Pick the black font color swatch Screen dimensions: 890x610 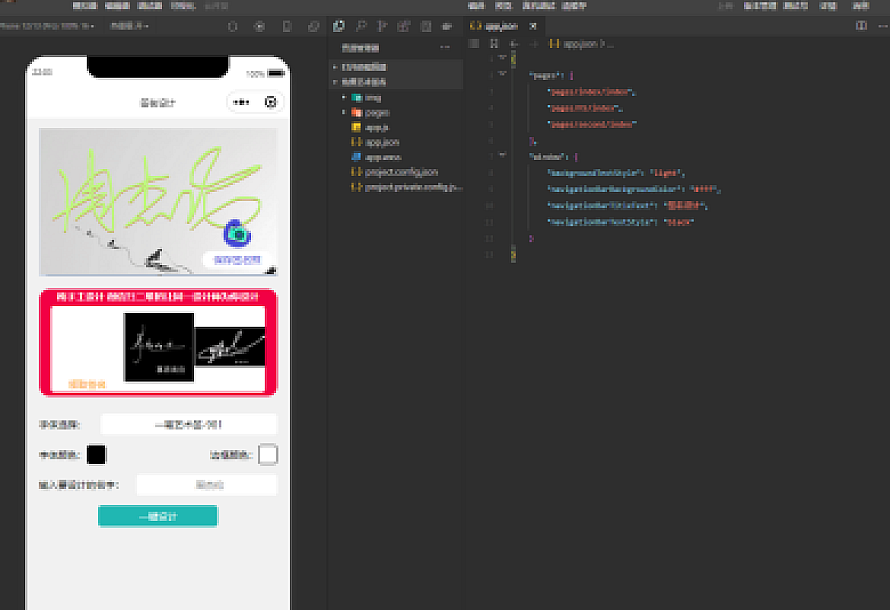click(96, 454)
